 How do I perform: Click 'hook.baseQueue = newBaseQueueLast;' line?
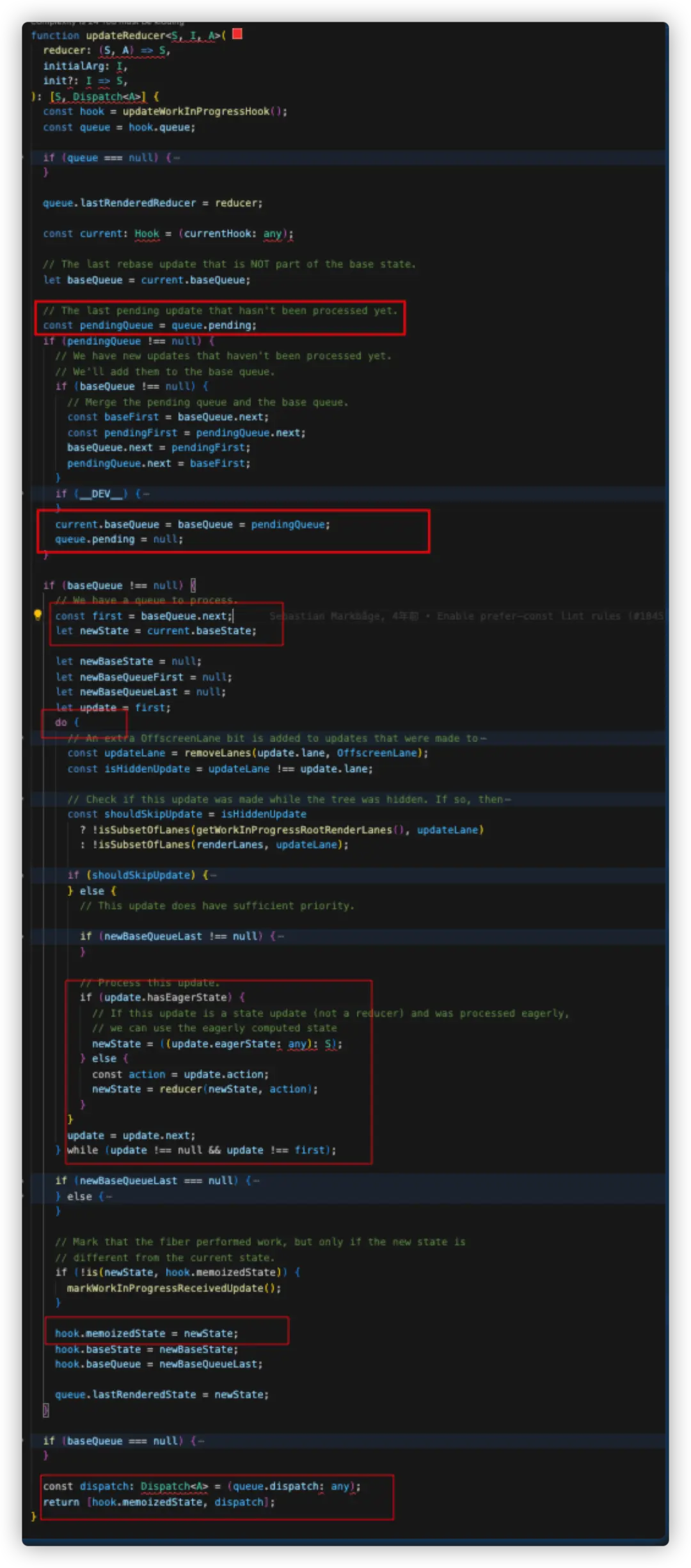coord(159,1364)
